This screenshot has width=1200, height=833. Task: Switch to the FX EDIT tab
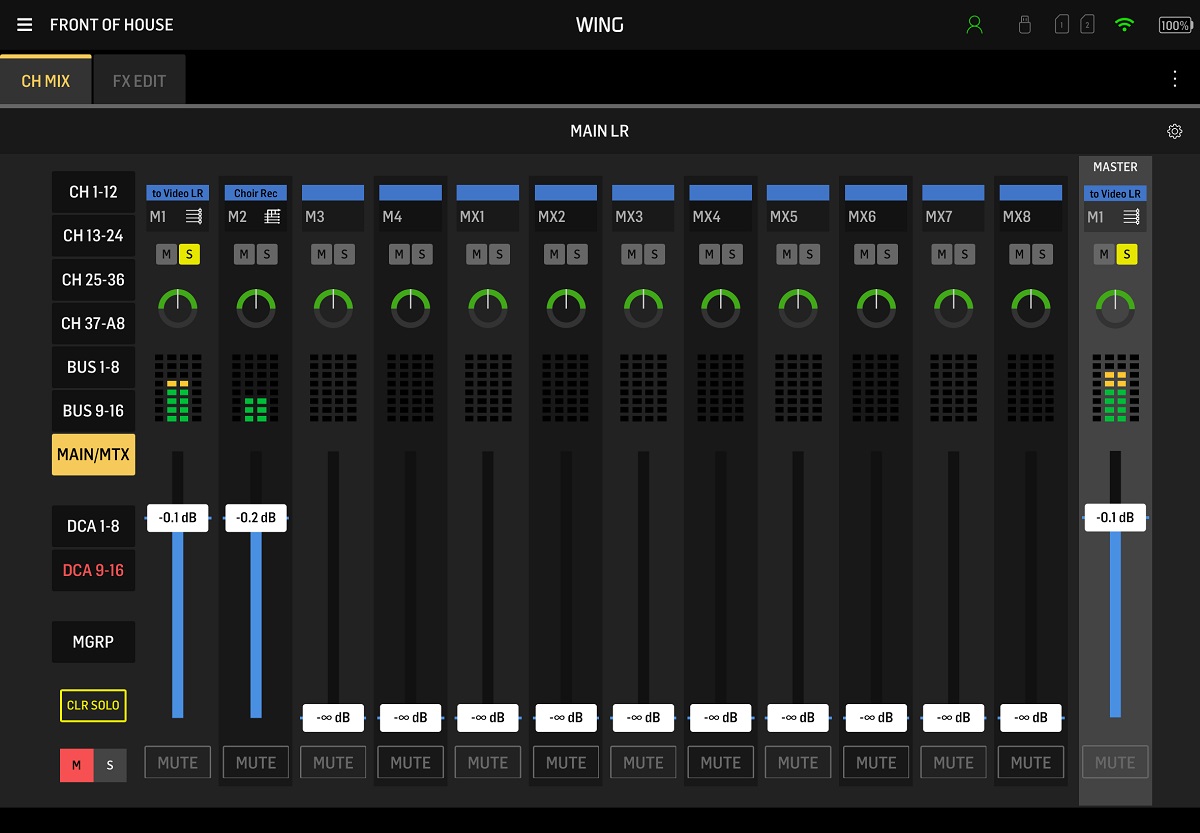(x=139, y=81)
